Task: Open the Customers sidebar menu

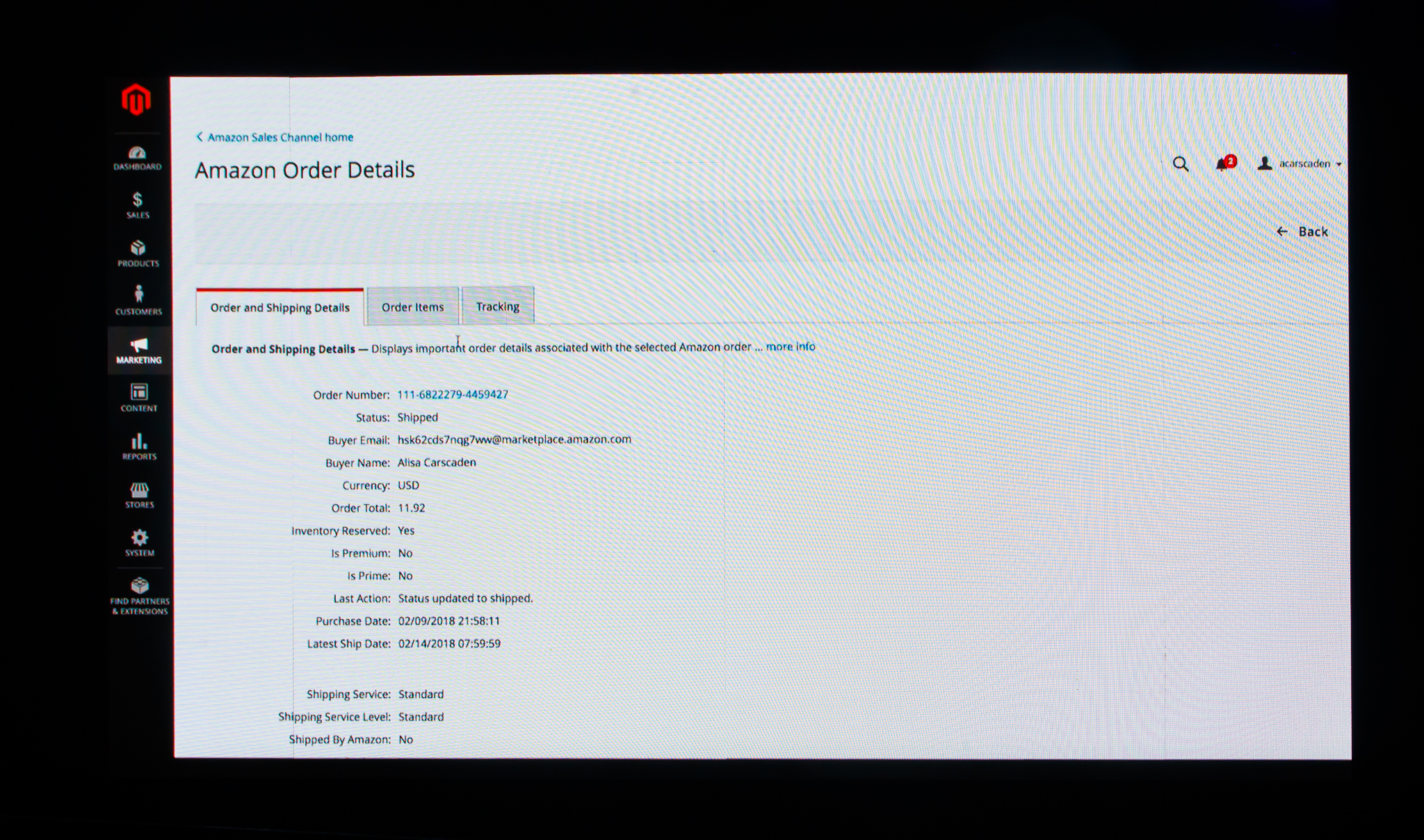Action: (x=138, y=300)
